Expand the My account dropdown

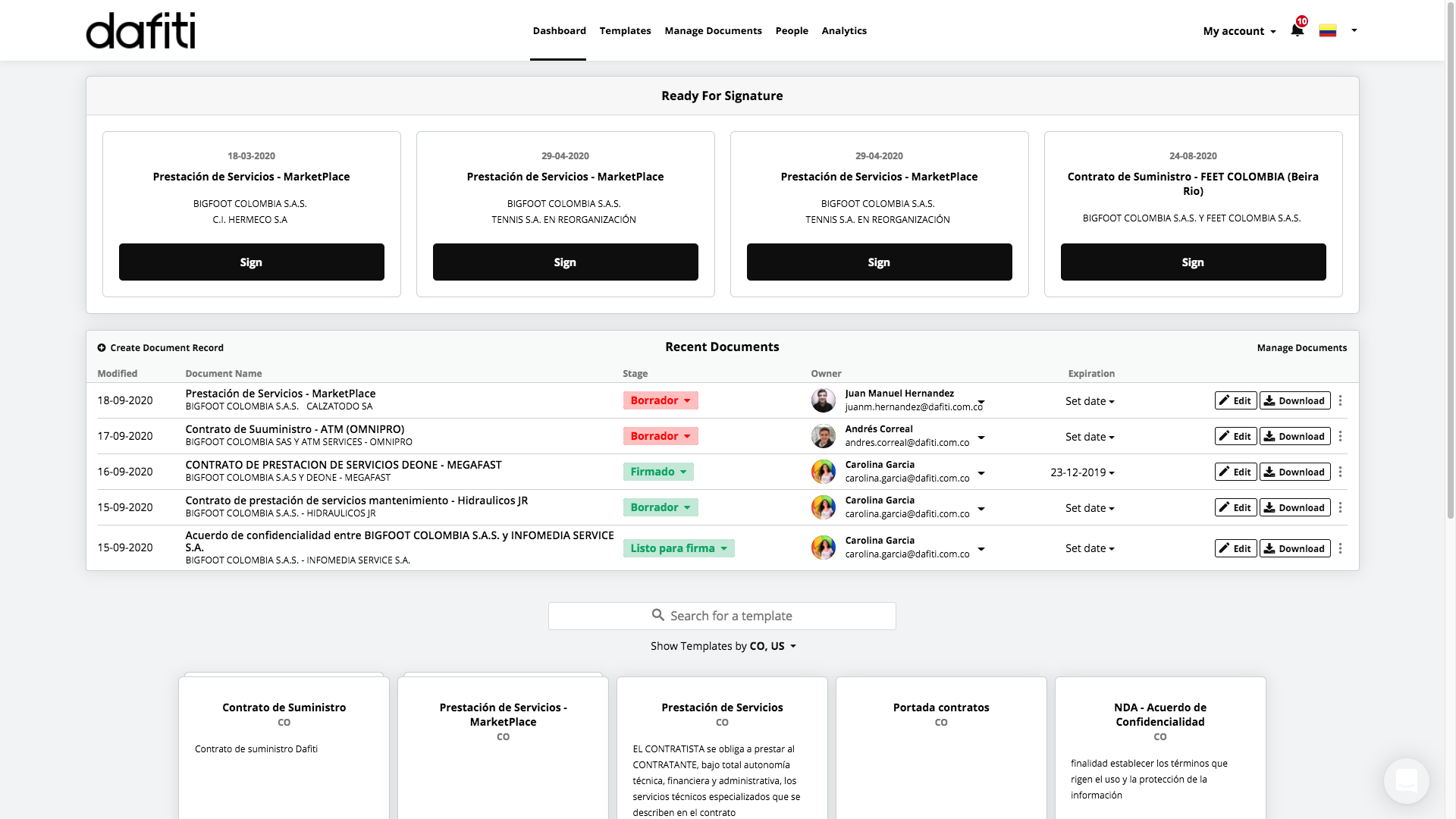1239,31
